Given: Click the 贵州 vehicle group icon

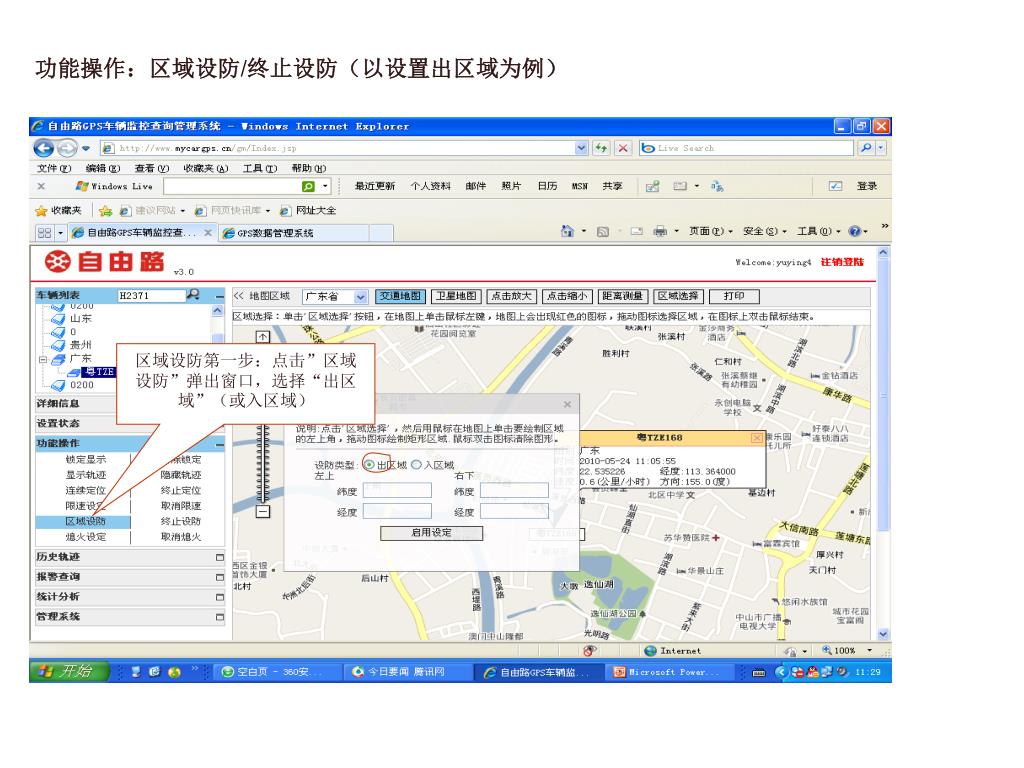Looking at the screenshot, I should 58,345.
